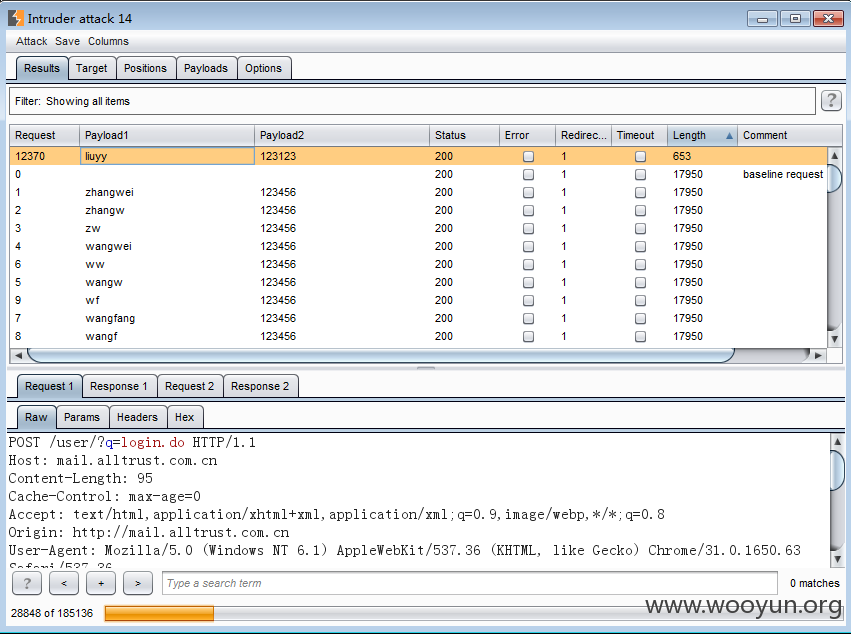This screenshot has width=851, height=634.
Task: Sort by the Status column header
Action: [x=465, y=136]
